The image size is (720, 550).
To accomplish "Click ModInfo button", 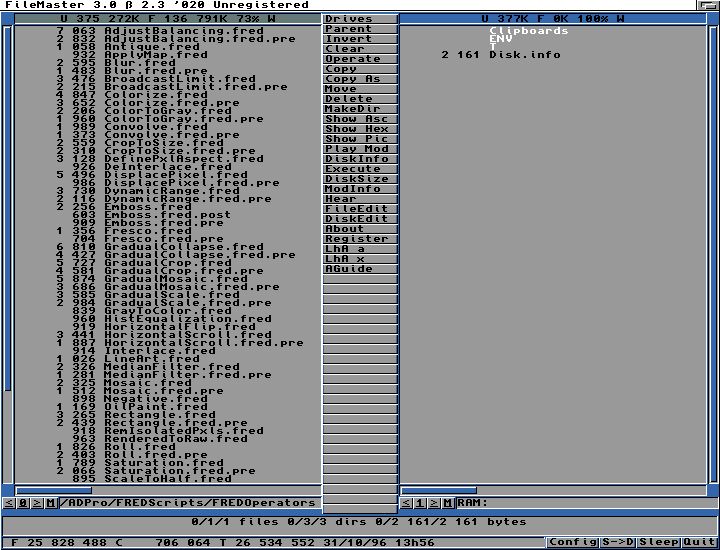I will (x=360, y=189).
